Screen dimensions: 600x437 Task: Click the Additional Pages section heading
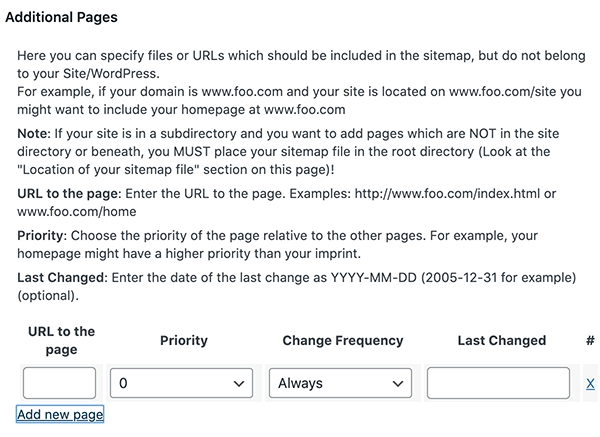(61, 17)
